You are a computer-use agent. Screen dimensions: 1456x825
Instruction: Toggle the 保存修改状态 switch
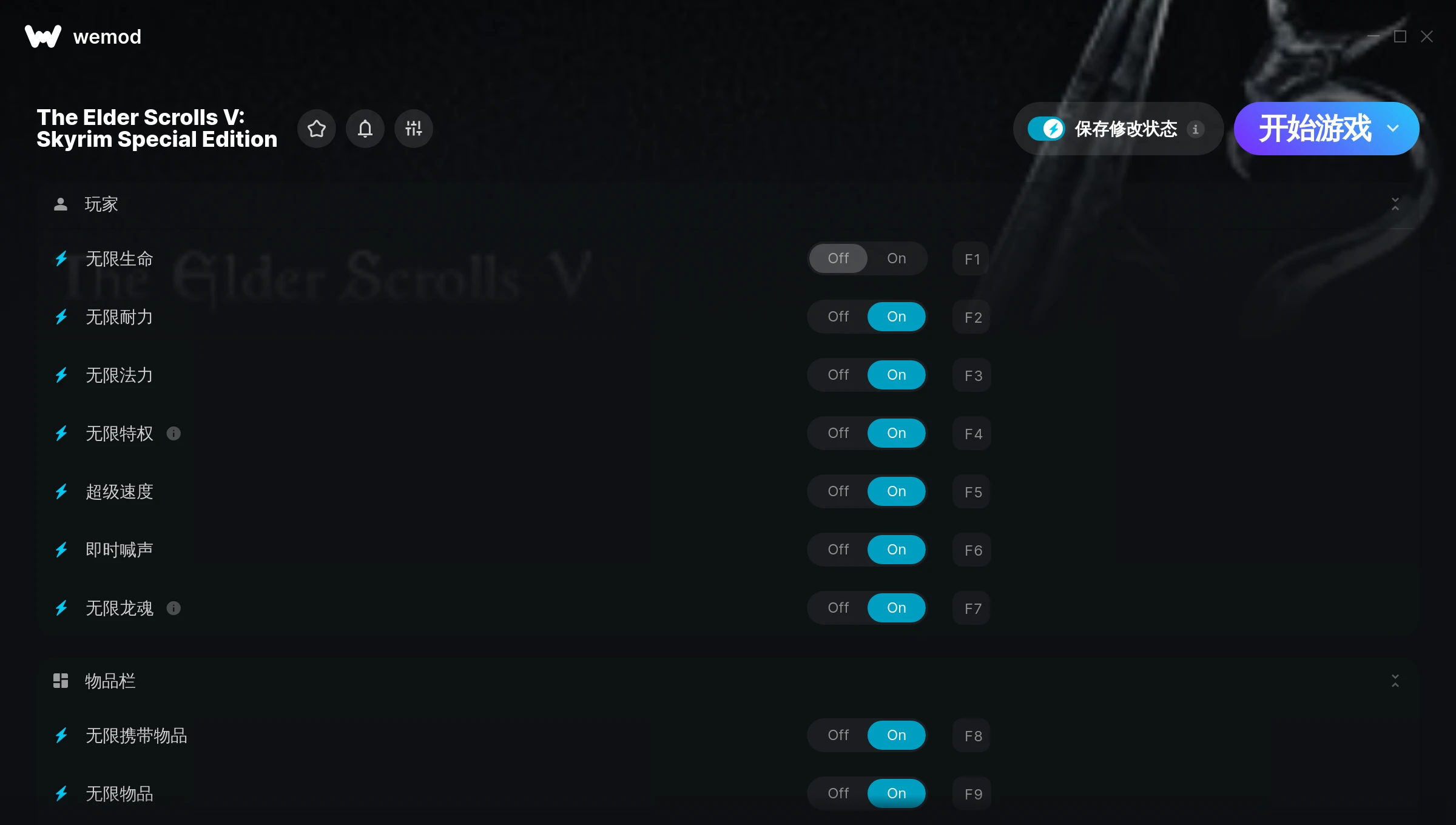pos(1046,129)
